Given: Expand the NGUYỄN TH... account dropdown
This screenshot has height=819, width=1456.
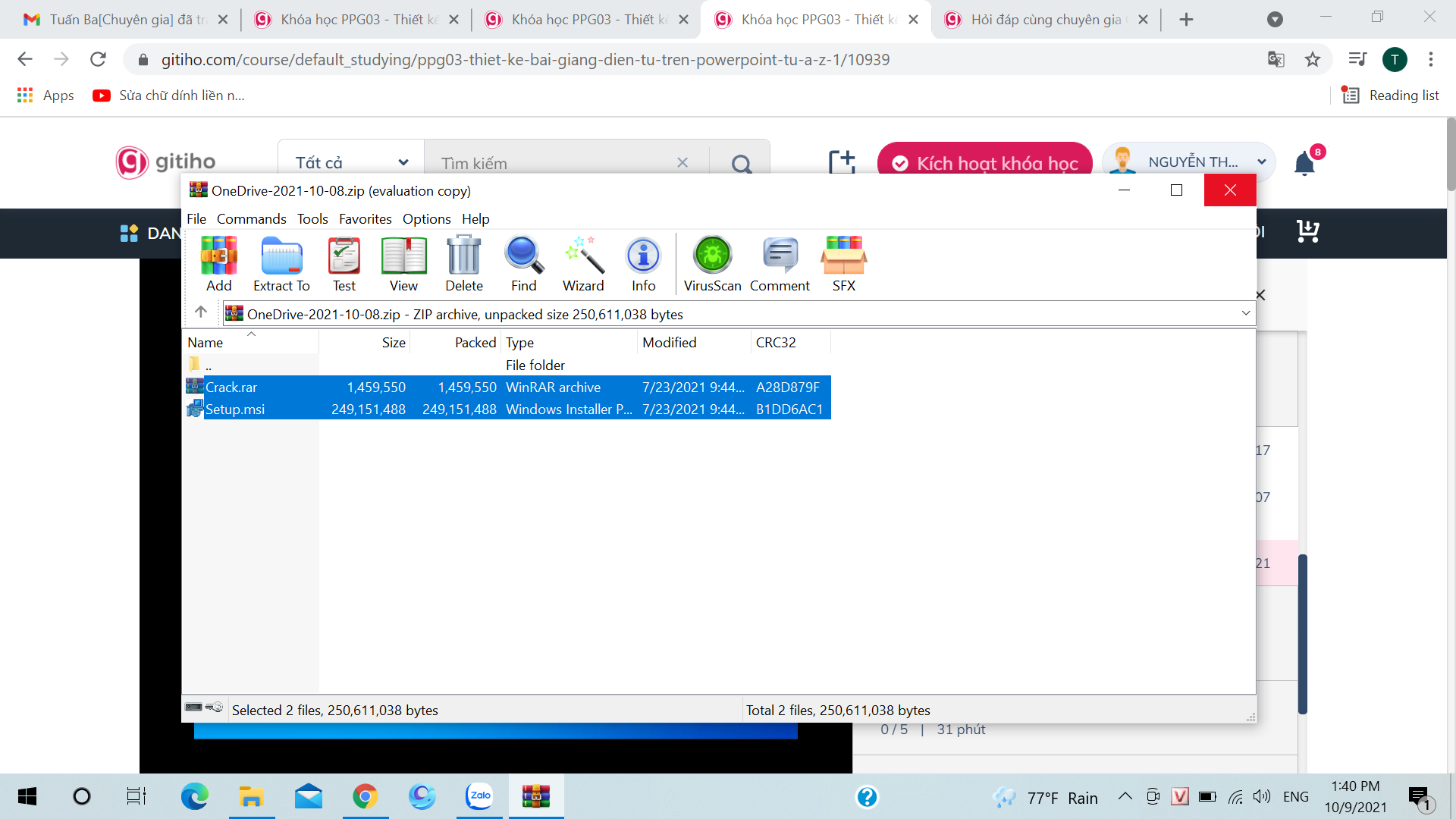Looking at the screenshot, I should 1188,162.
